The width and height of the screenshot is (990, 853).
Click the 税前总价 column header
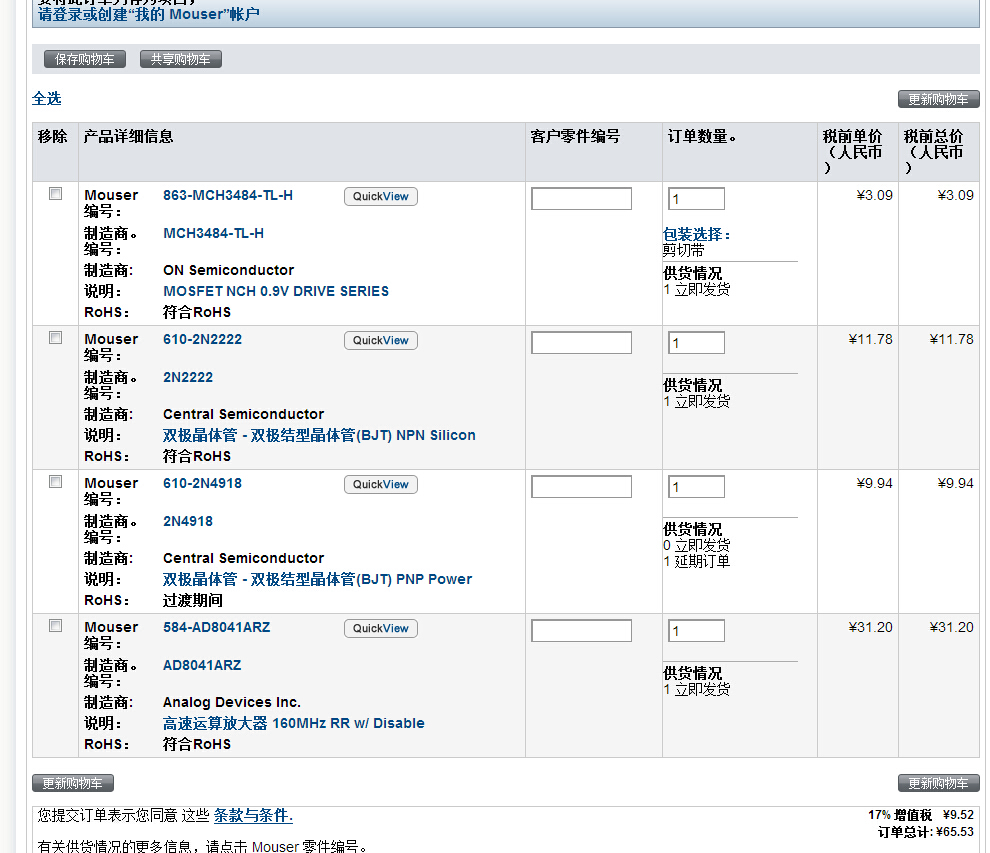[933, 152]
